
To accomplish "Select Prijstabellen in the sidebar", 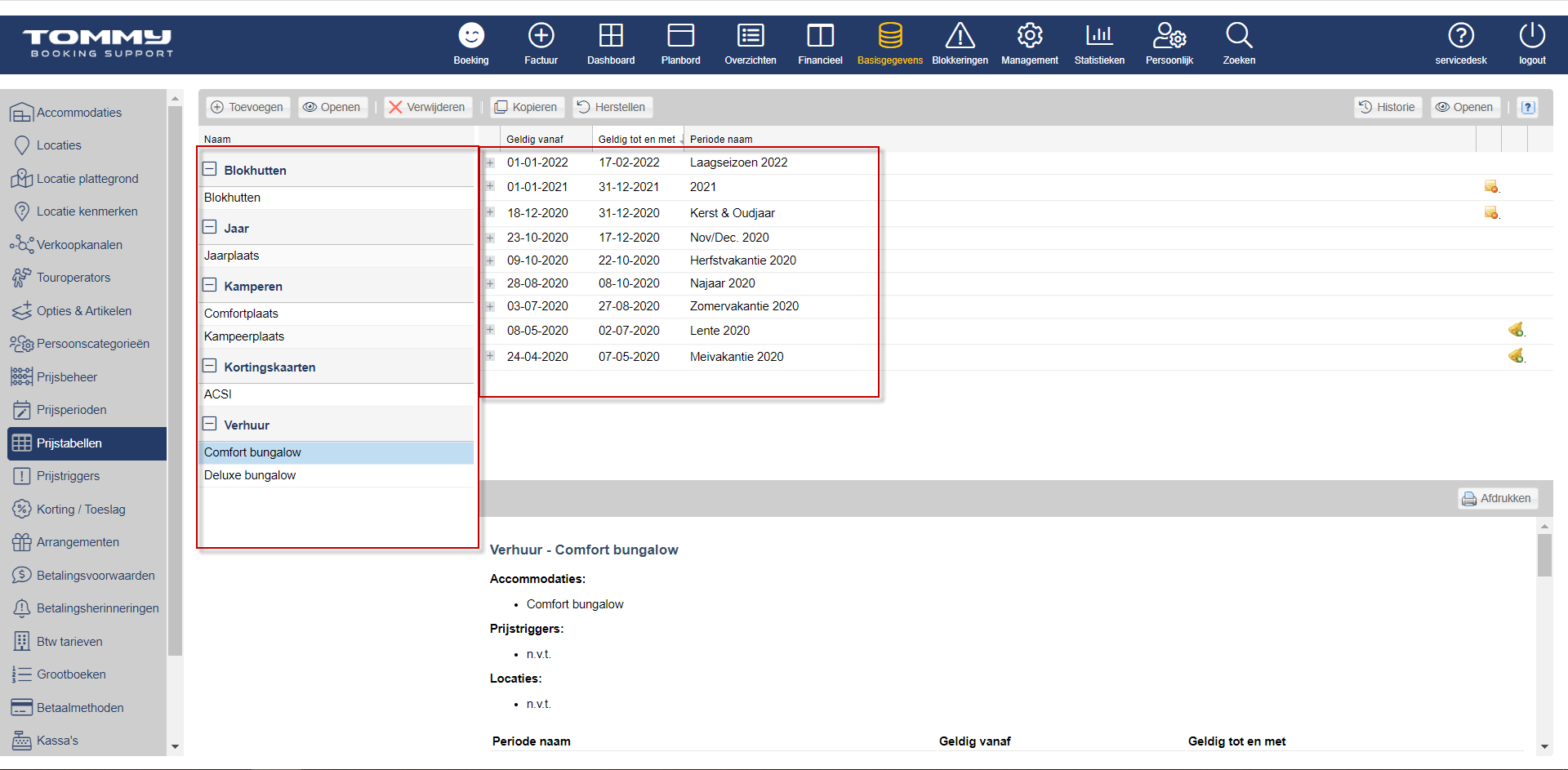I will click(x=87, y=443).
